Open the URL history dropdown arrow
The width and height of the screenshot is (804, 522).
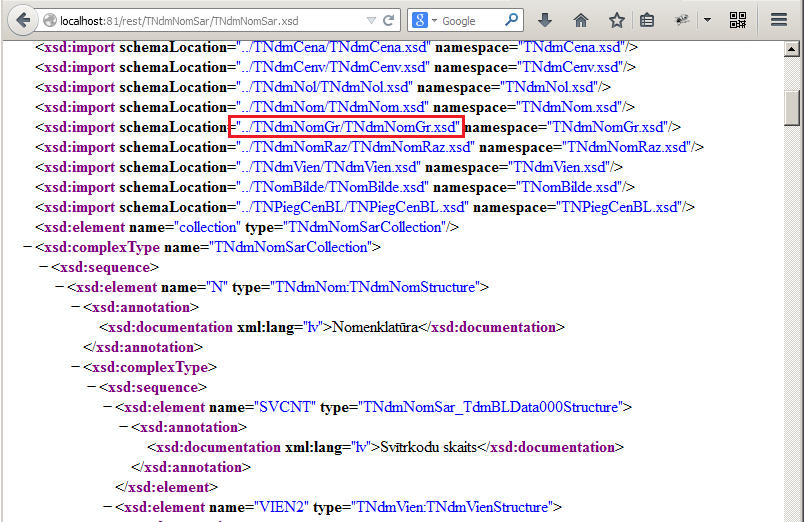[x=371, y=20]
